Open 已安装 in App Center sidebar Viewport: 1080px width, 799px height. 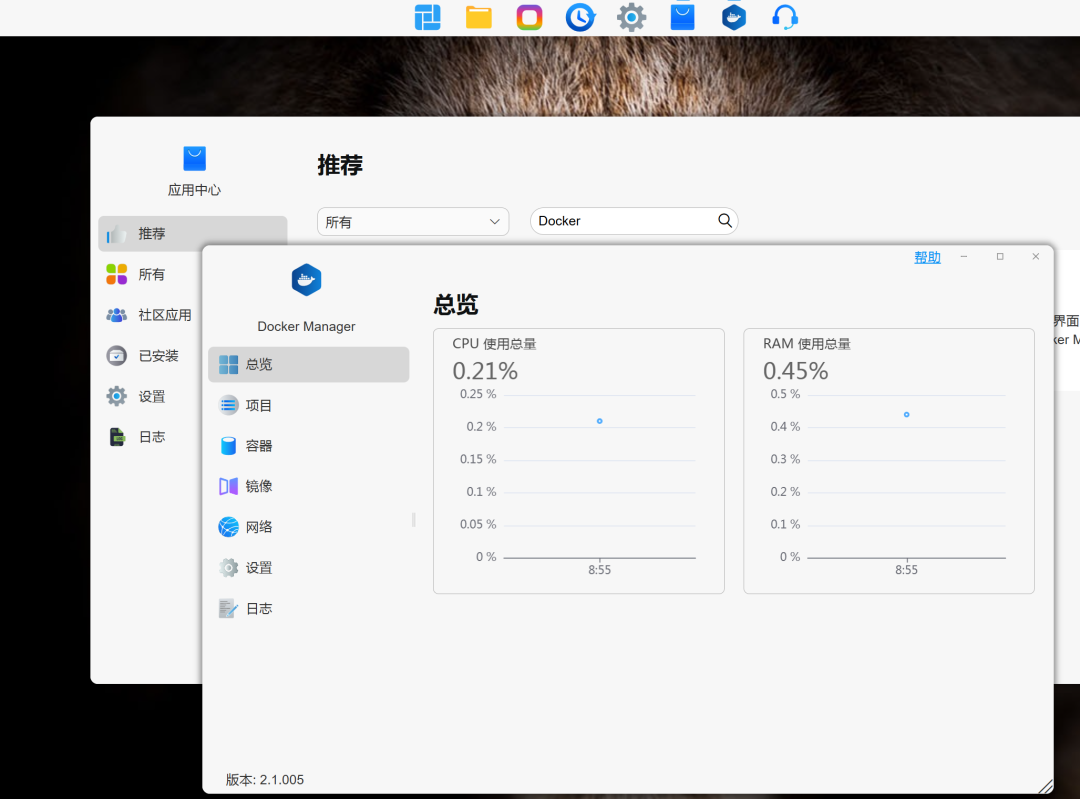click(x=158, y=356)
